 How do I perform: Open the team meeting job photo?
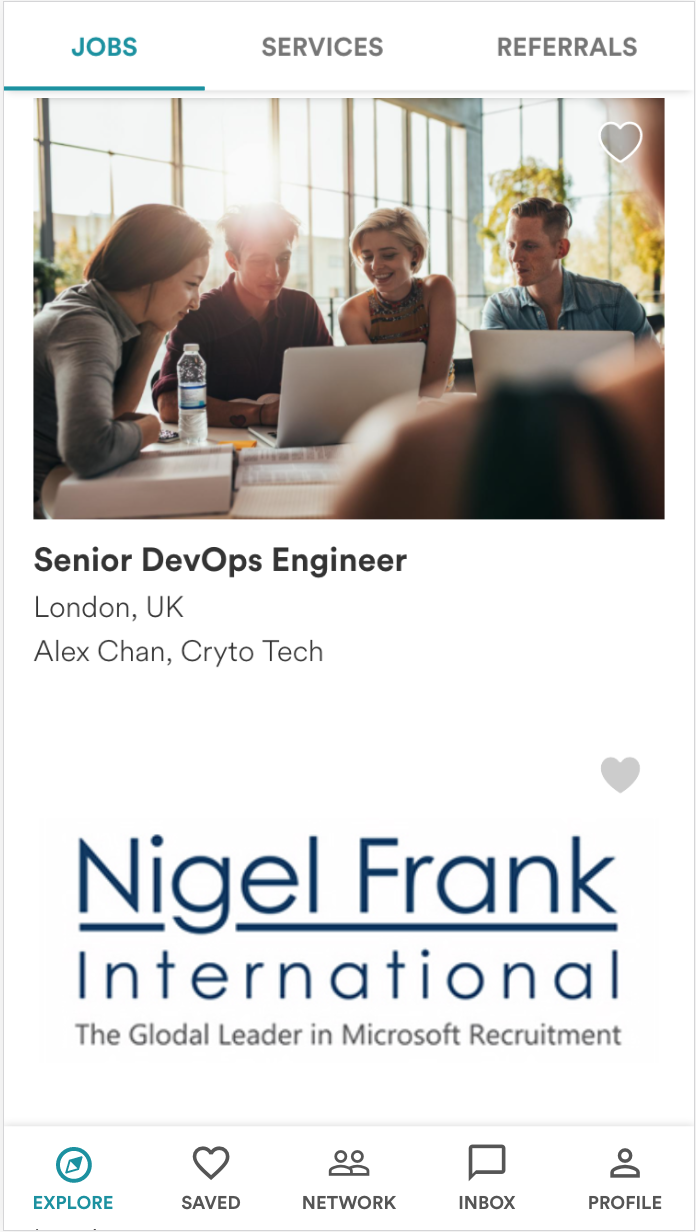349,308
